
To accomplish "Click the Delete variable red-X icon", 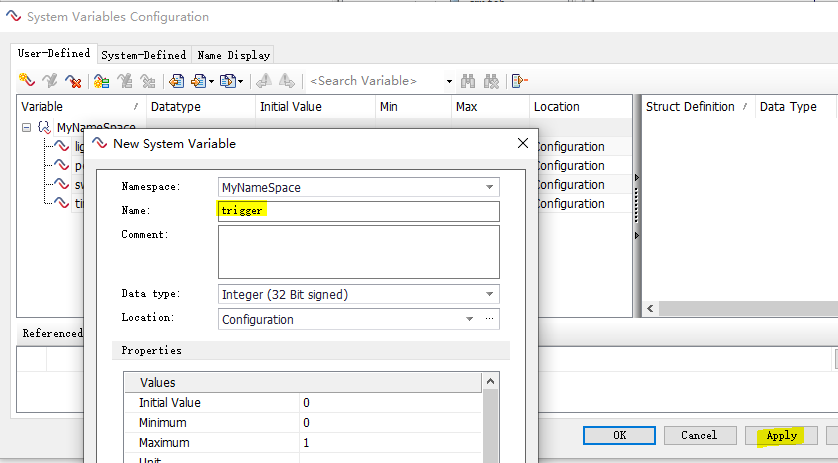I will (73, 81).
